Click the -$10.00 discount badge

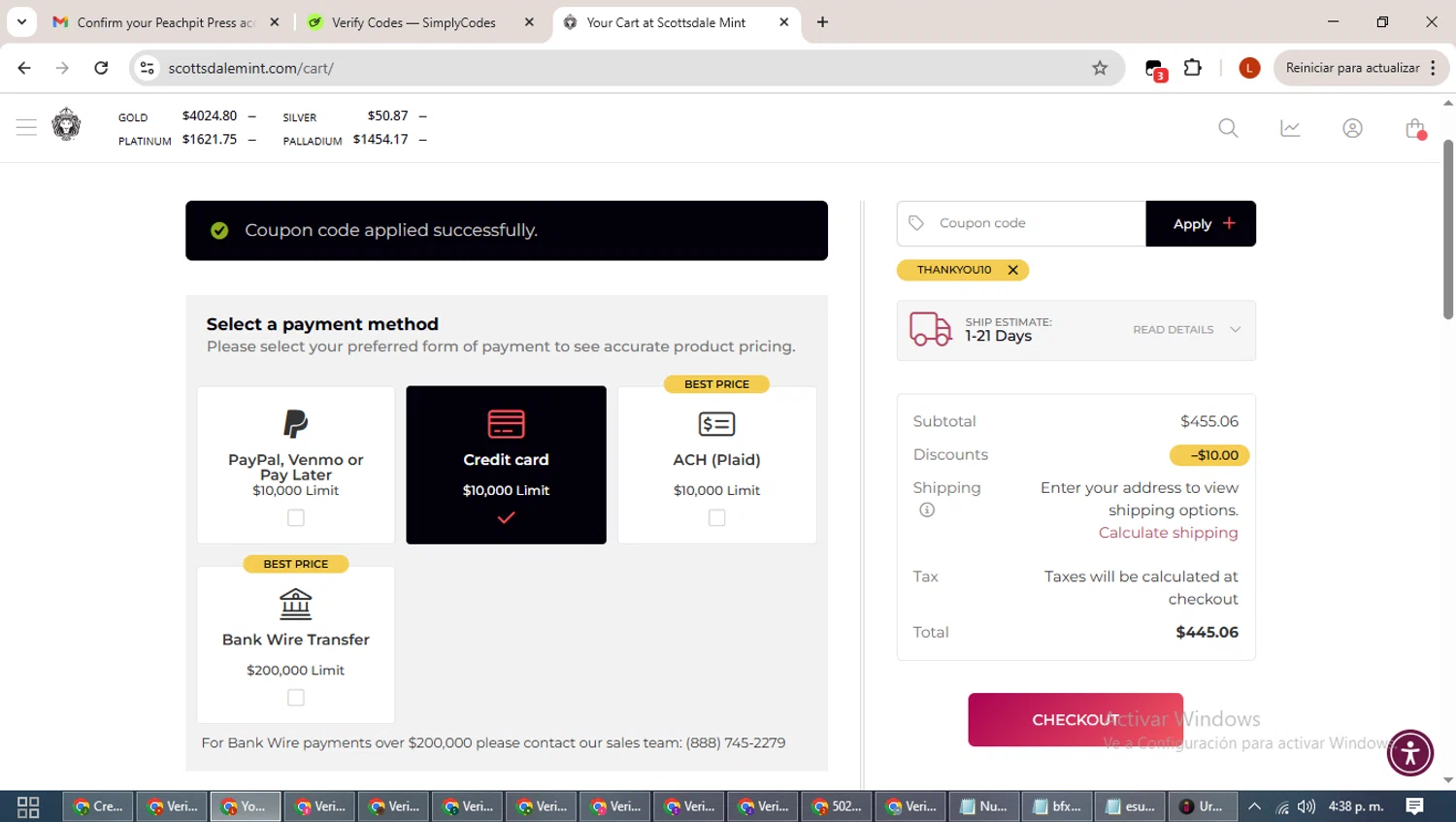[x=1209, y=455]
